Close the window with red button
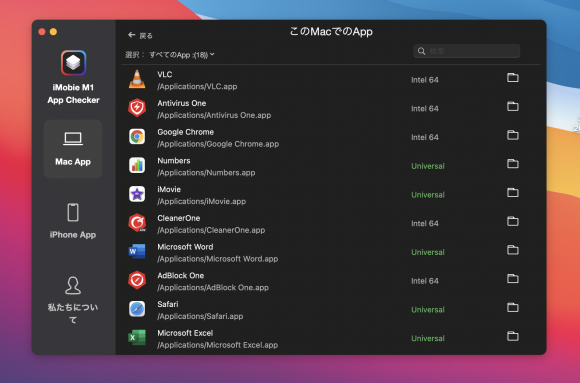580x383 pixels. 42,32
